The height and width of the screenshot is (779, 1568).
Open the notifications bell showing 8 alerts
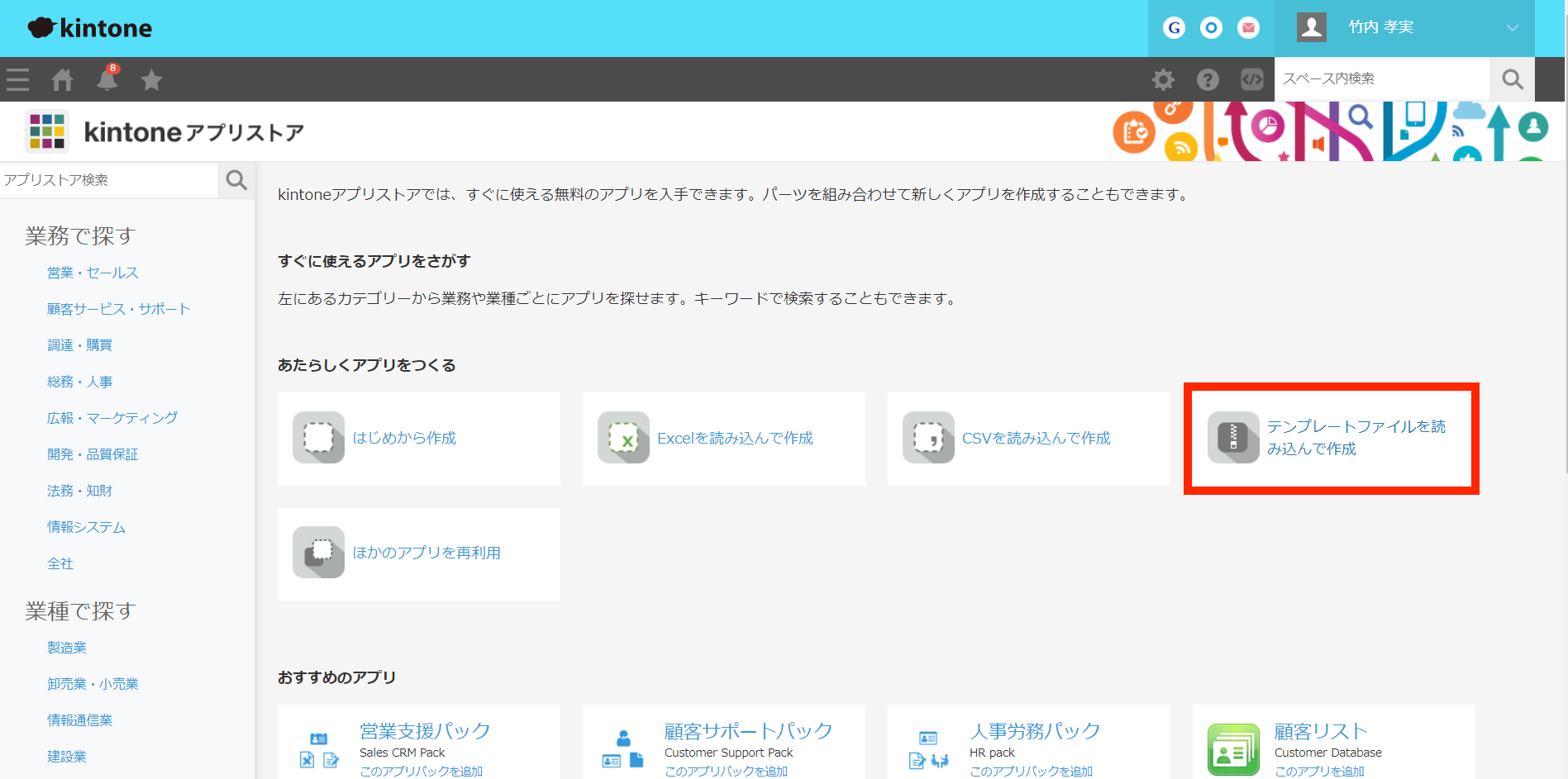pos(106,80)
